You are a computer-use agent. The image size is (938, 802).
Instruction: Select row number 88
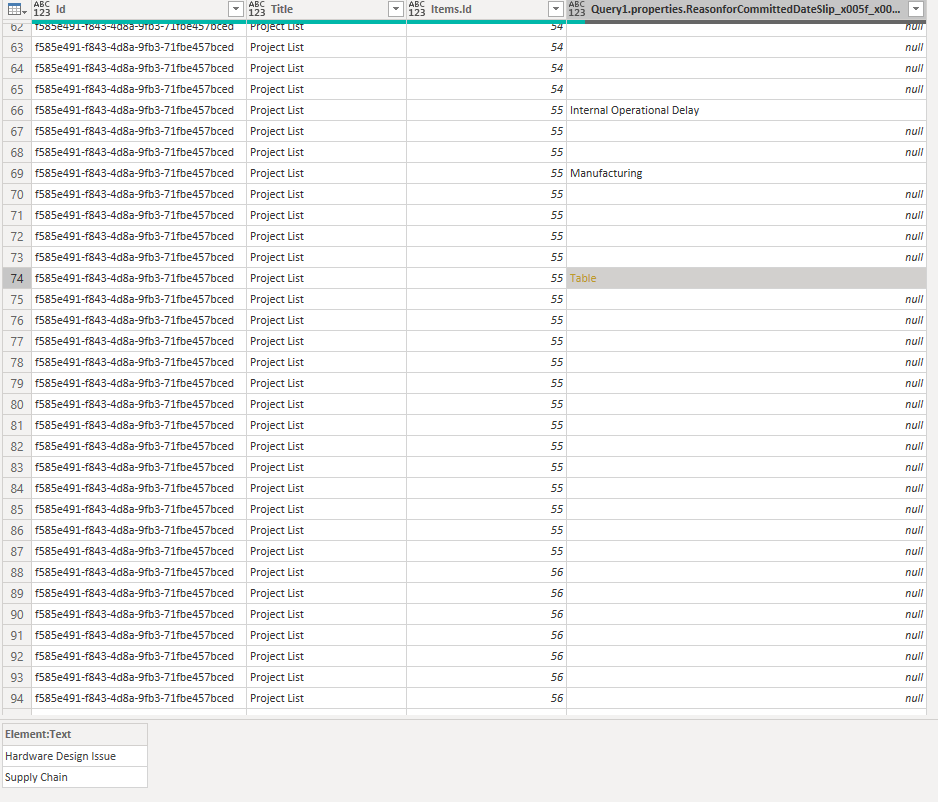pyautogui.click(x=17, y=572)
